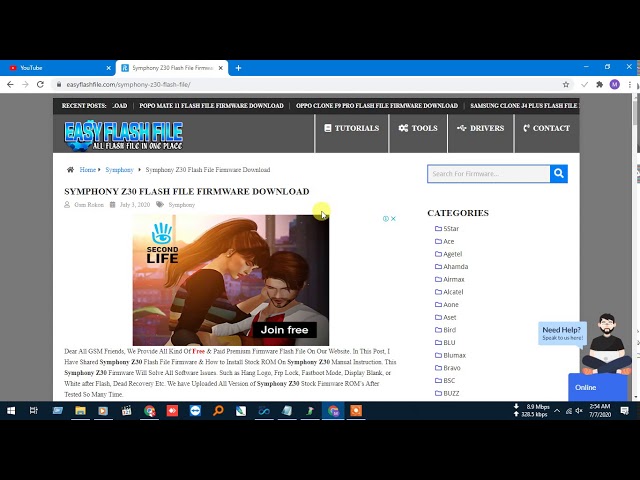The height and width of the screenshot is (480, 640).
Task: Click the ad info icon
Action: pos(385,219)
